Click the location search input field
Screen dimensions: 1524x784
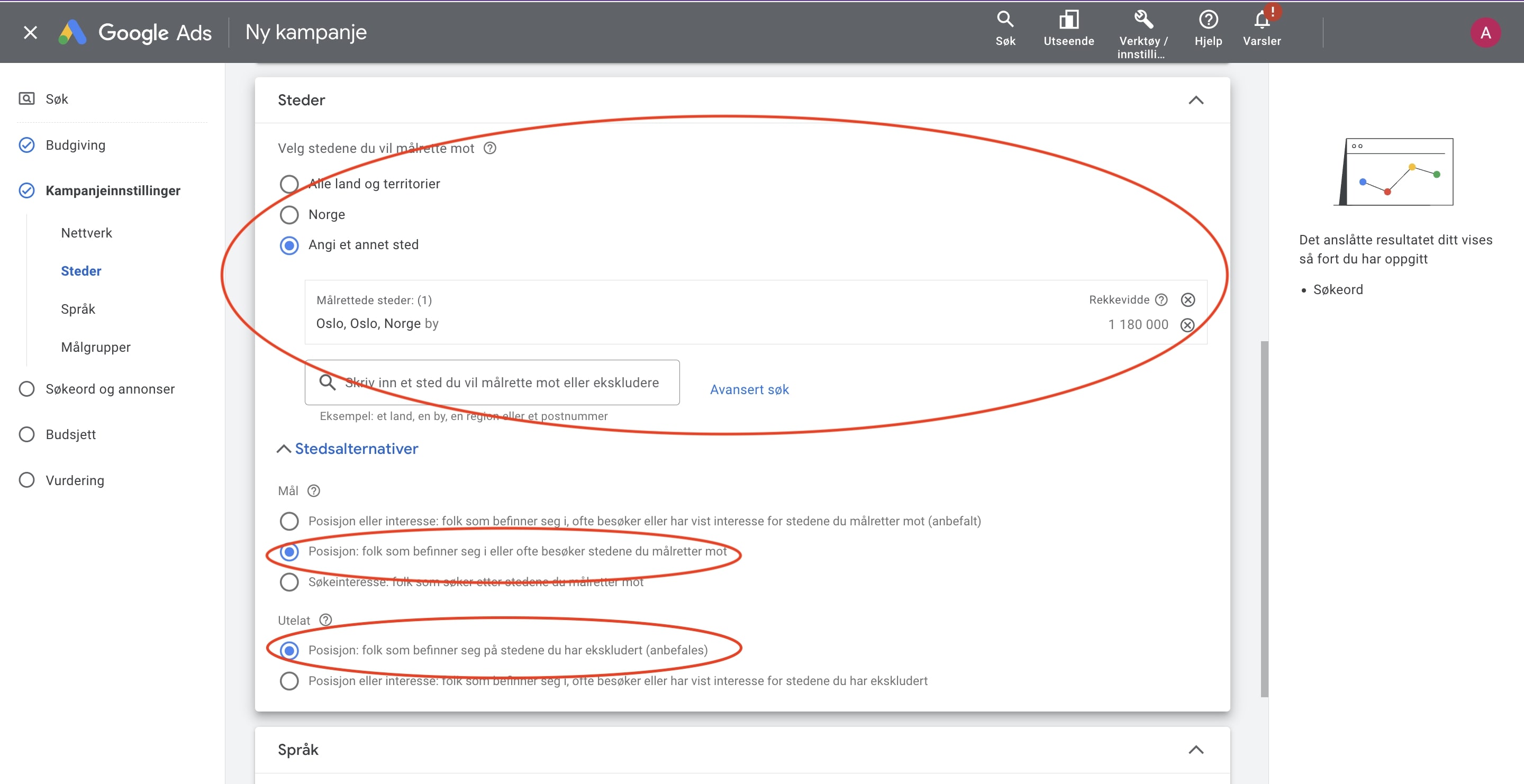click(x=501, y=382)
